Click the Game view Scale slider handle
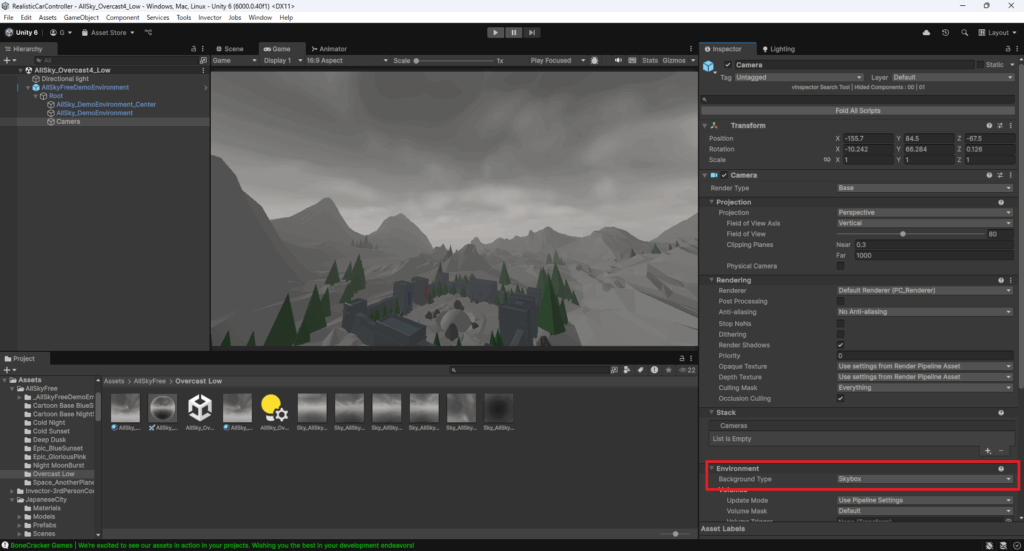Image resolution: width=1024 pixels, height=551 pixels. [416, 61]
